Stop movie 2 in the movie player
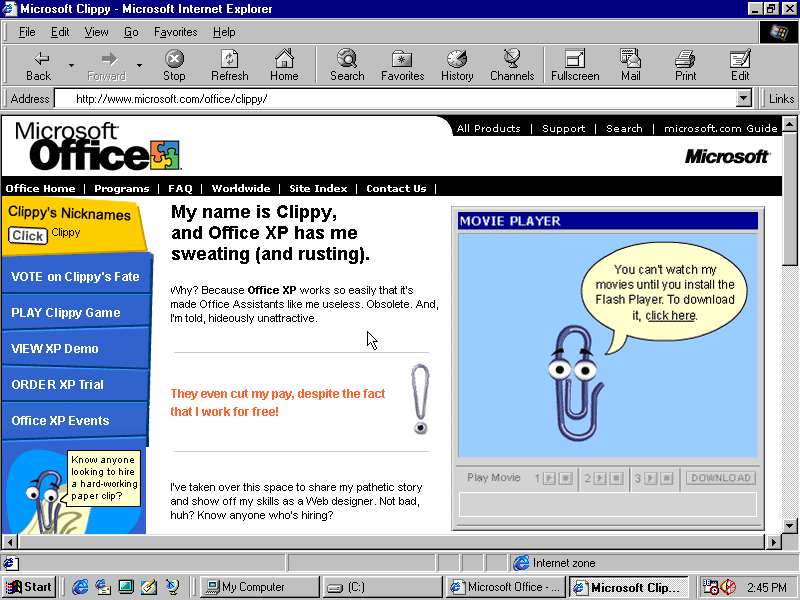Viewport: 800px width, 600px height. pyautogui.click(x=616, y=478)
